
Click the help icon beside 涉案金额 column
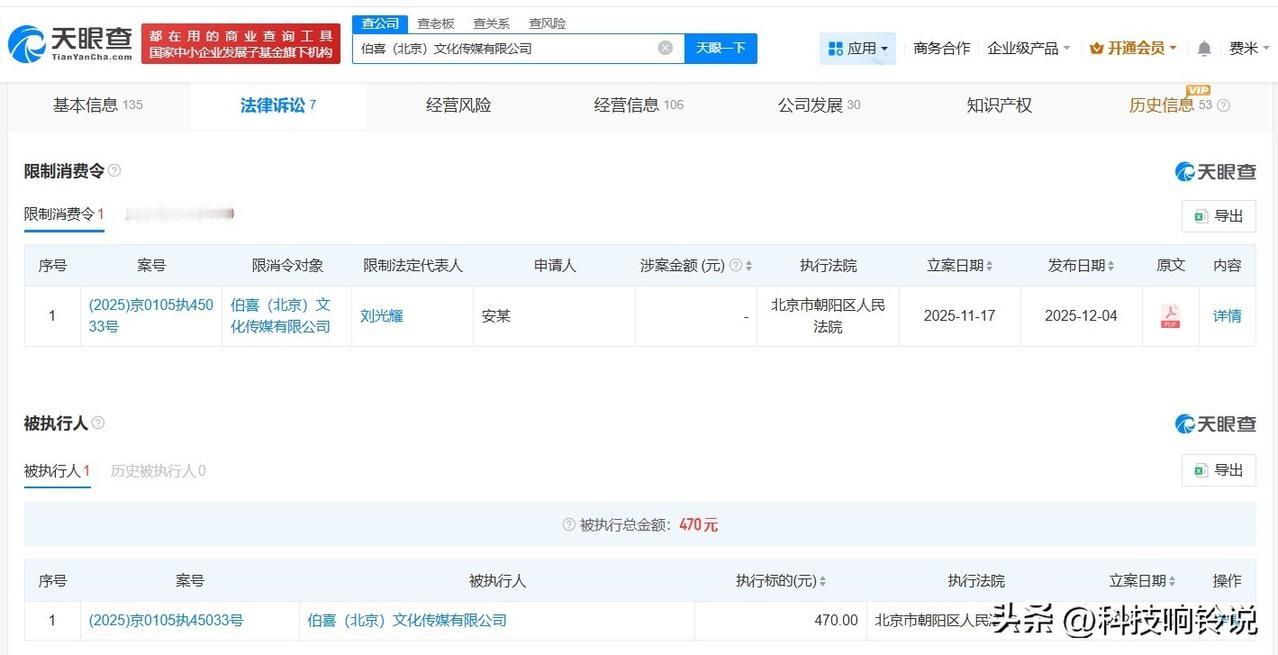[x=736, y=265]
